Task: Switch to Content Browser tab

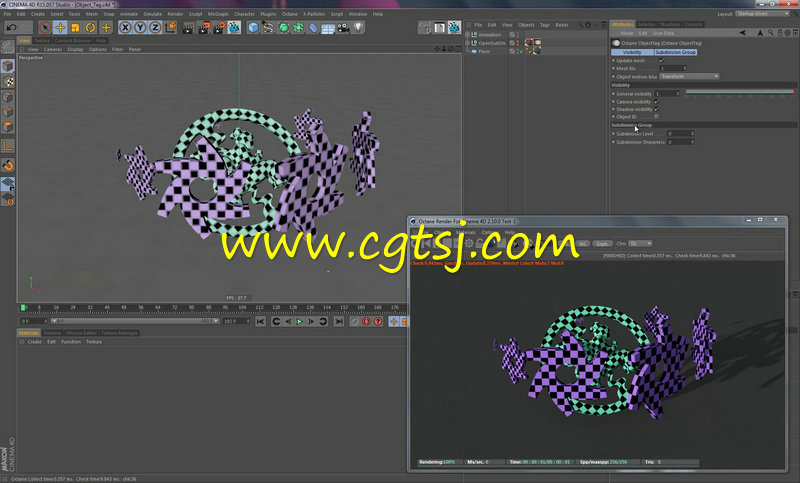Action: coord(72,40)
